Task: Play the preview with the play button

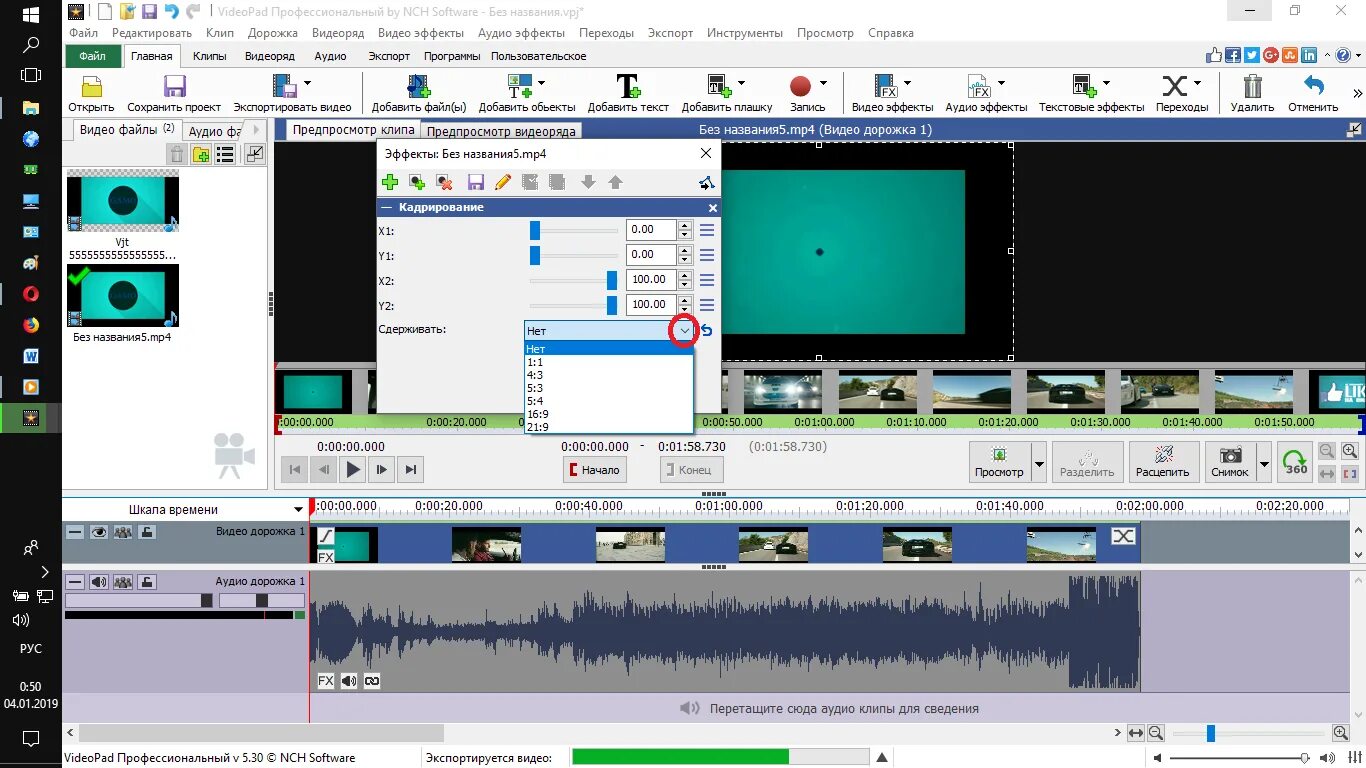Action: pyautogui.click(x=352, y=469)
